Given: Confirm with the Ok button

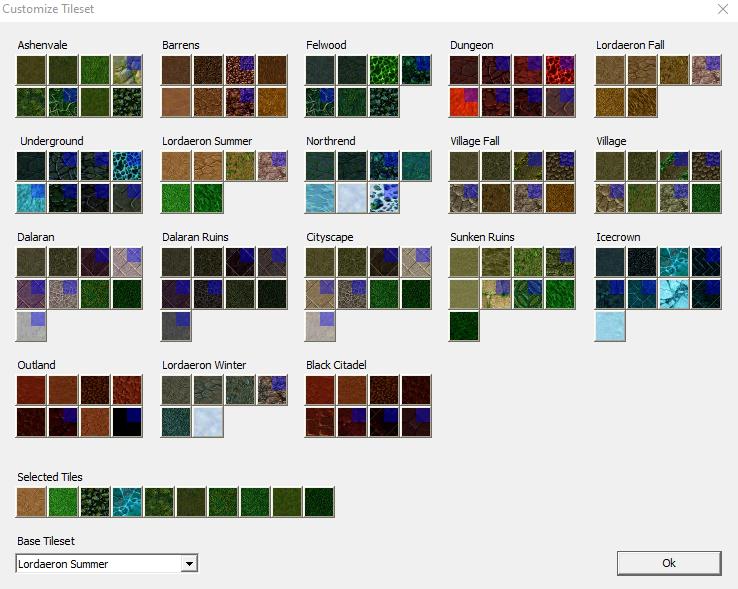Looking at the screenshot, I should pyautogui.click(x=669, y=563).
